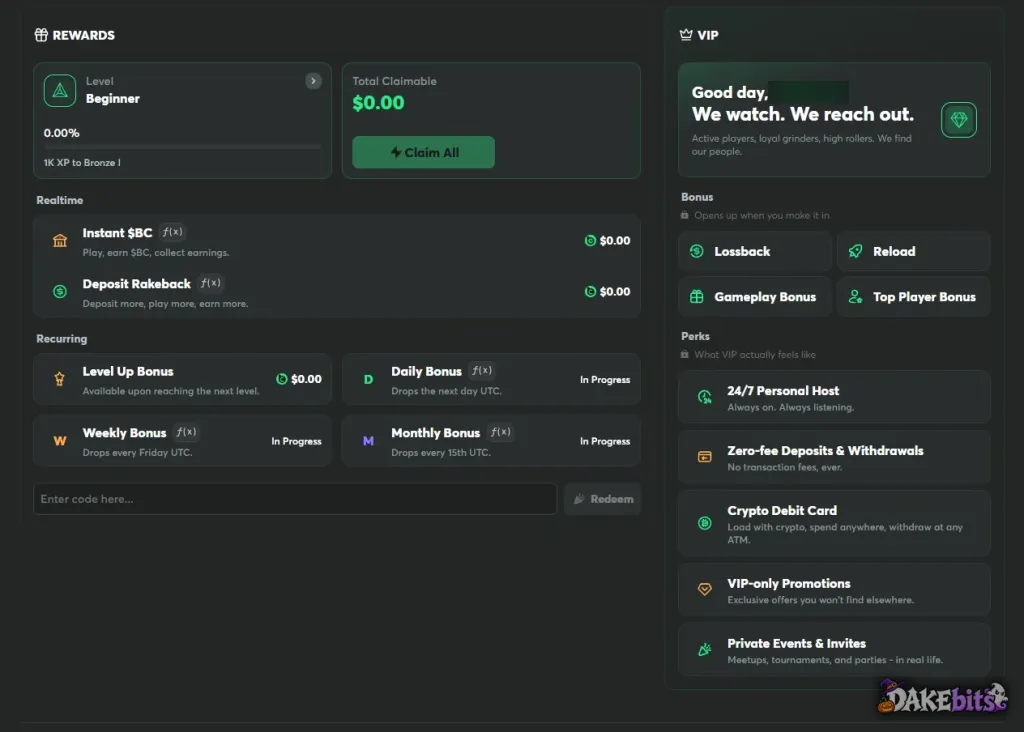Click 'Private Events & Invites' title
Screen dimensions: 1024x732
(797, 643)
